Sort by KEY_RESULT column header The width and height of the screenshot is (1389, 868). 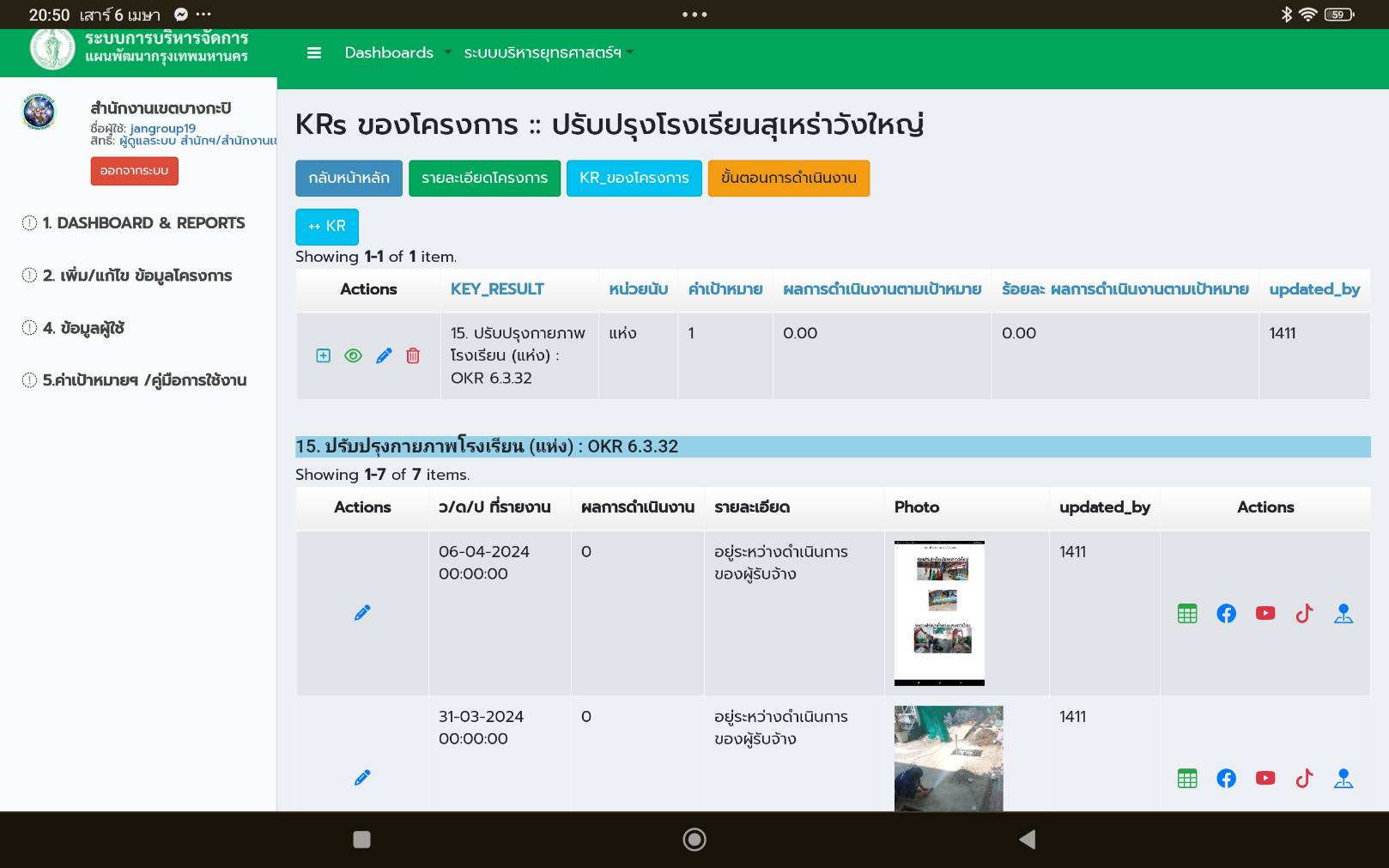(x=497, y=289)
